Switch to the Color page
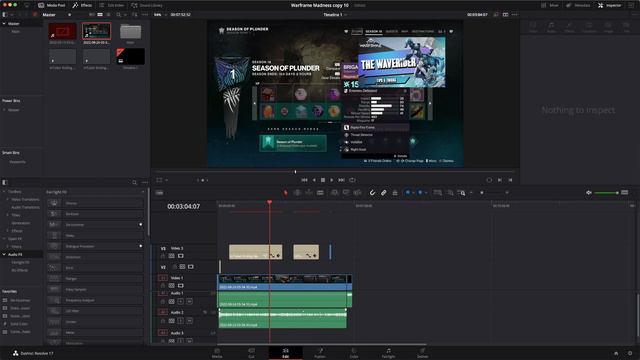Screen dimensions: 640x360 coord(354,353)
